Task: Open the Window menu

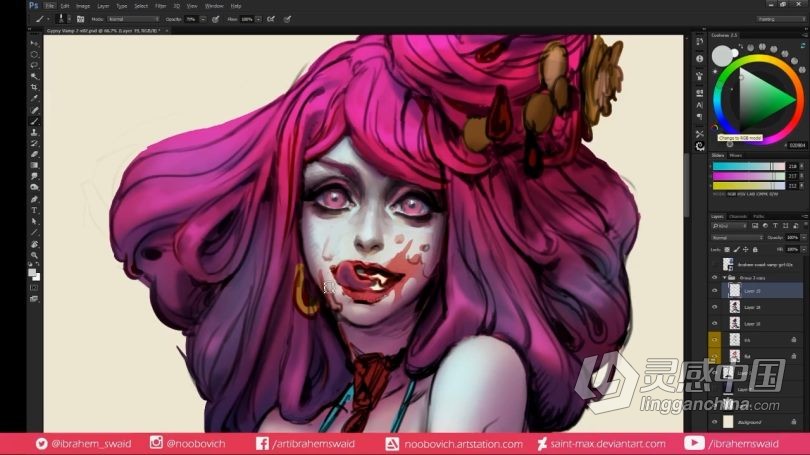Action: click(x=214, y=6)
